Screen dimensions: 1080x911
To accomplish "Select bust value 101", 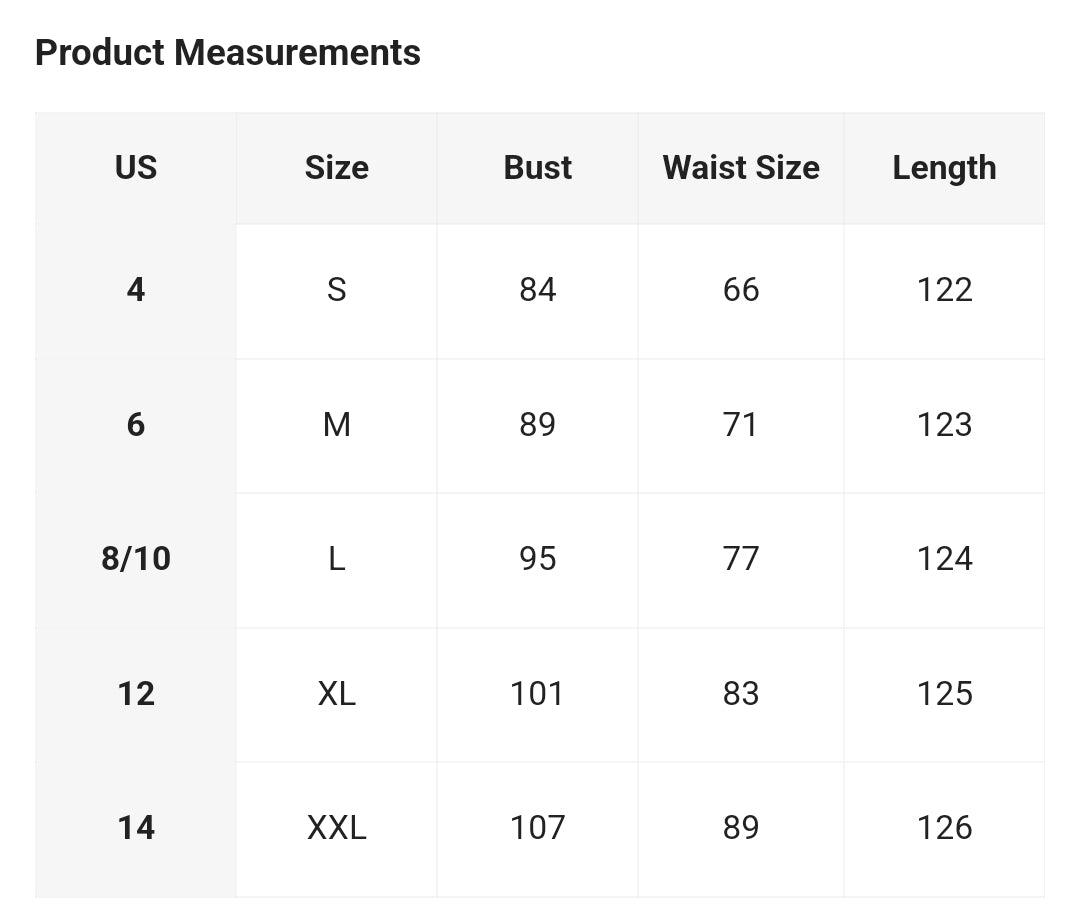I will click(x=537, y=695).
